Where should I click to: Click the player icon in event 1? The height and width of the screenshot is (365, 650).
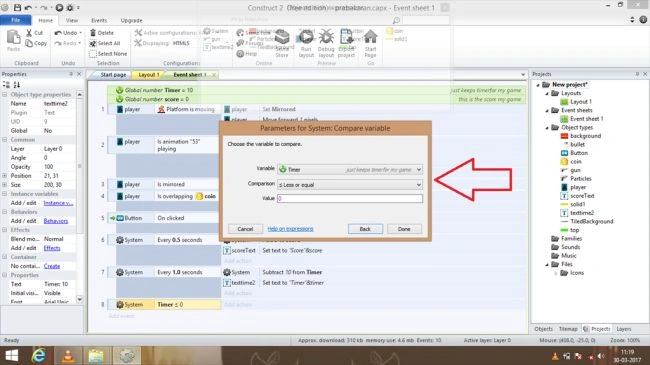pyautogui.click(x=120, y=110)
